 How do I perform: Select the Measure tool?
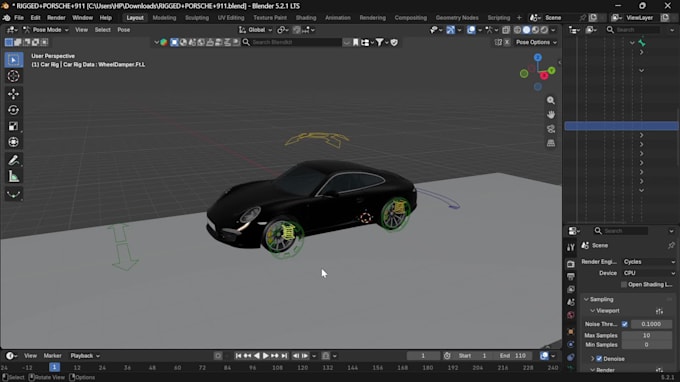pyautogui.click(x=13, y=176)
